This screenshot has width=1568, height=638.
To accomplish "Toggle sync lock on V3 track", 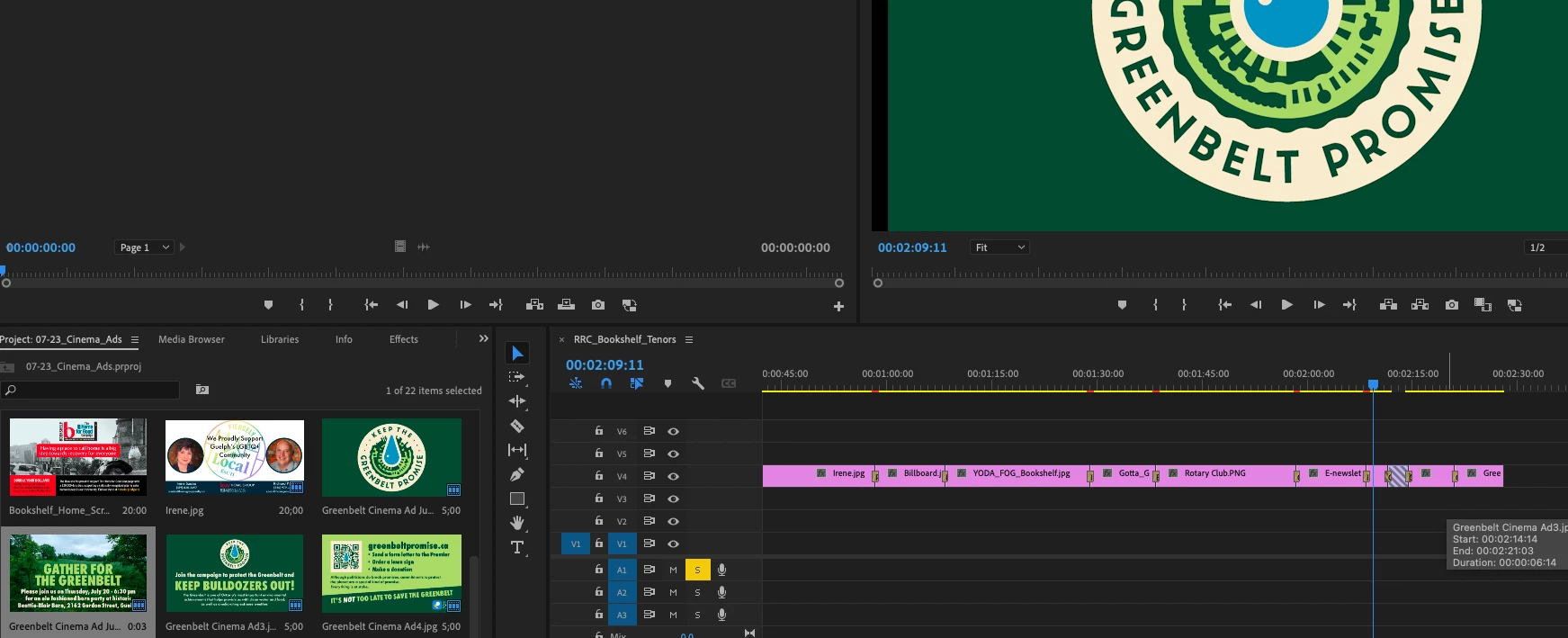I will (649, 499).
